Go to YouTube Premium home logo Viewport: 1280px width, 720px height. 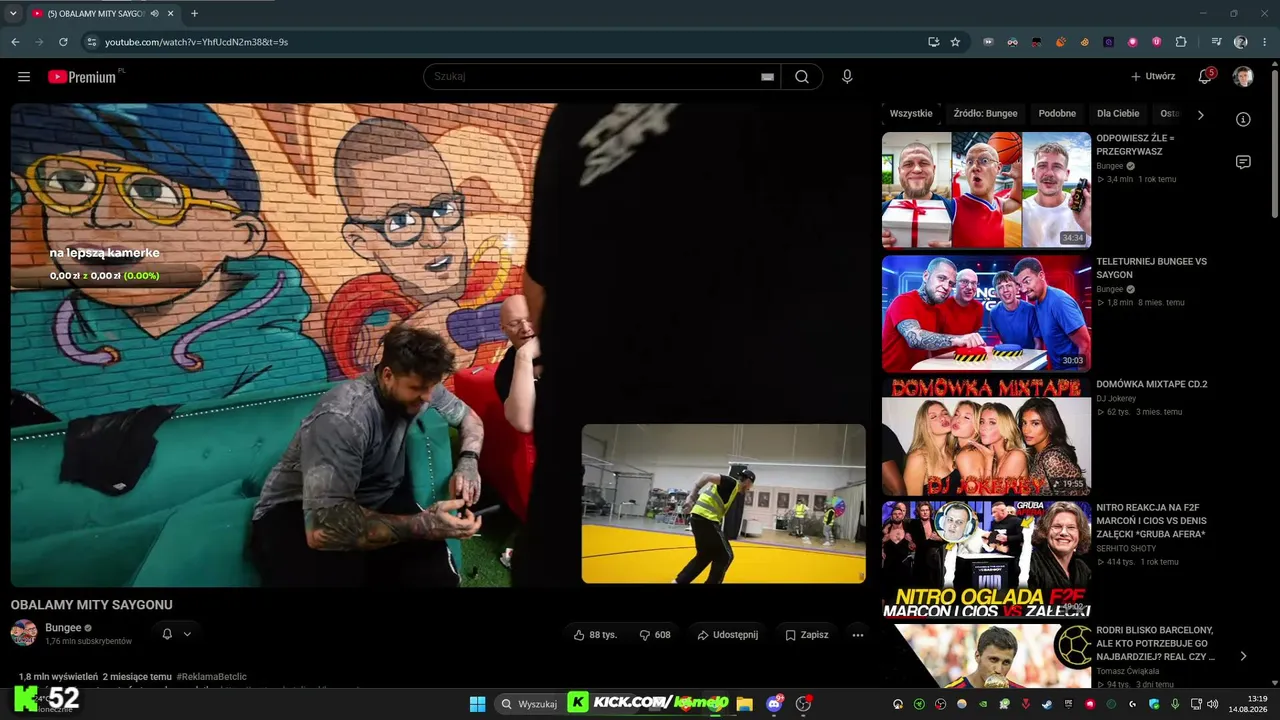point(82,77)
